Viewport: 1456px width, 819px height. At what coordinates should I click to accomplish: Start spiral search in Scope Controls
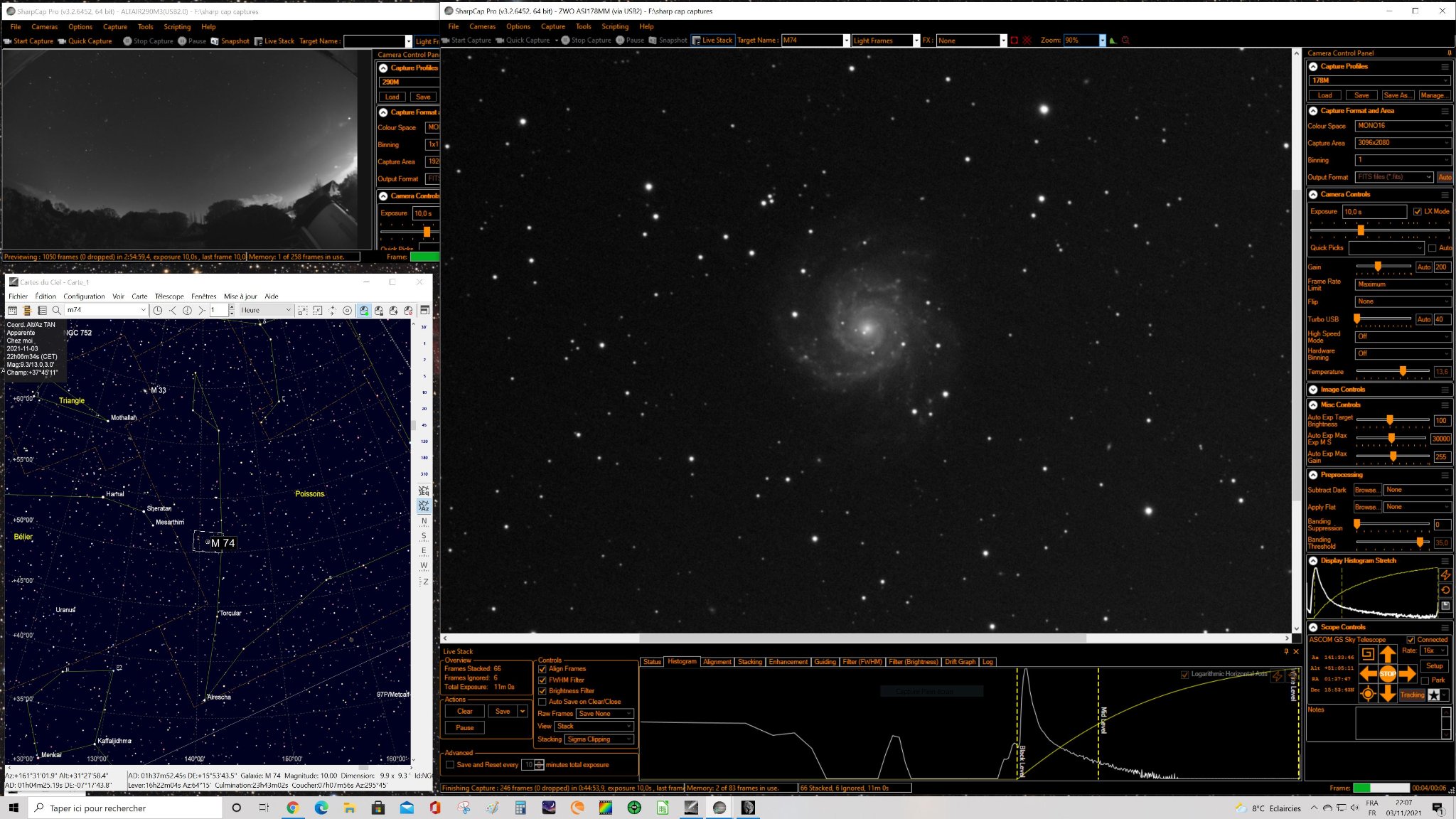click(1368, 654)
